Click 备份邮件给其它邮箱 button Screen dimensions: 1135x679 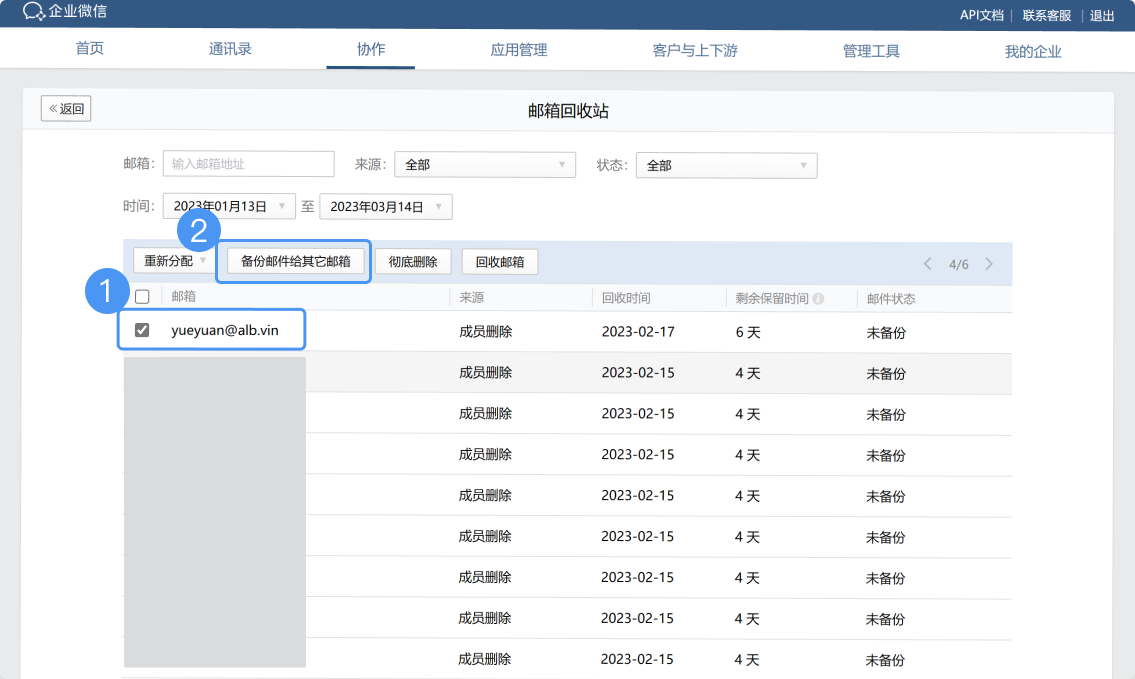pos(293,261)
